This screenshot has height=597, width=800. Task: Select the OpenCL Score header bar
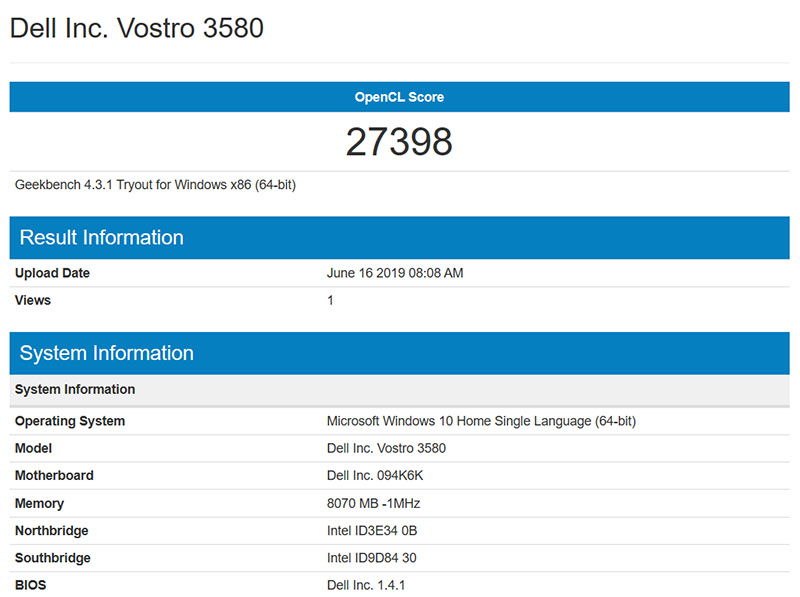click(x=400, y=97)
